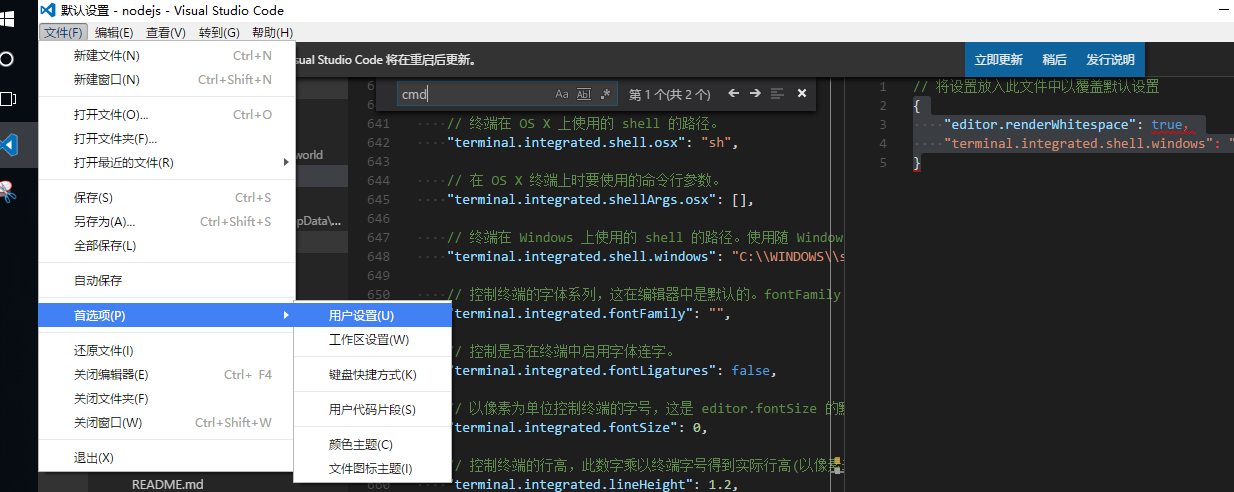1234x492 pixels.
Task: Choose 关闭编辑器(E) menu entry
Action: pos(167,375)
